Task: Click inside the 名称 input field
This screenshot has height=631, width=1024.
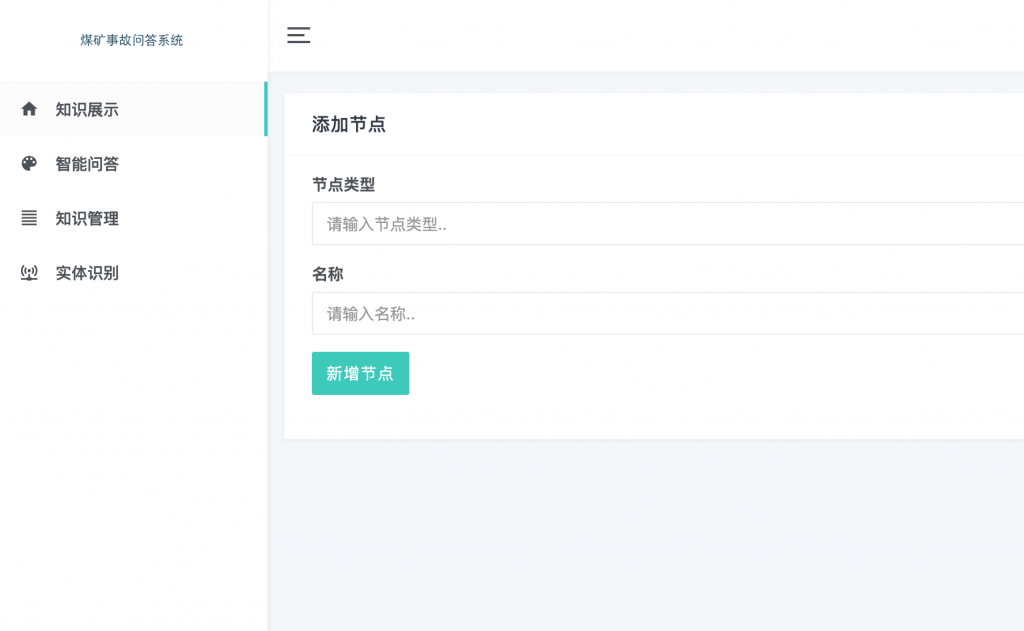Action: coord(600,313)
